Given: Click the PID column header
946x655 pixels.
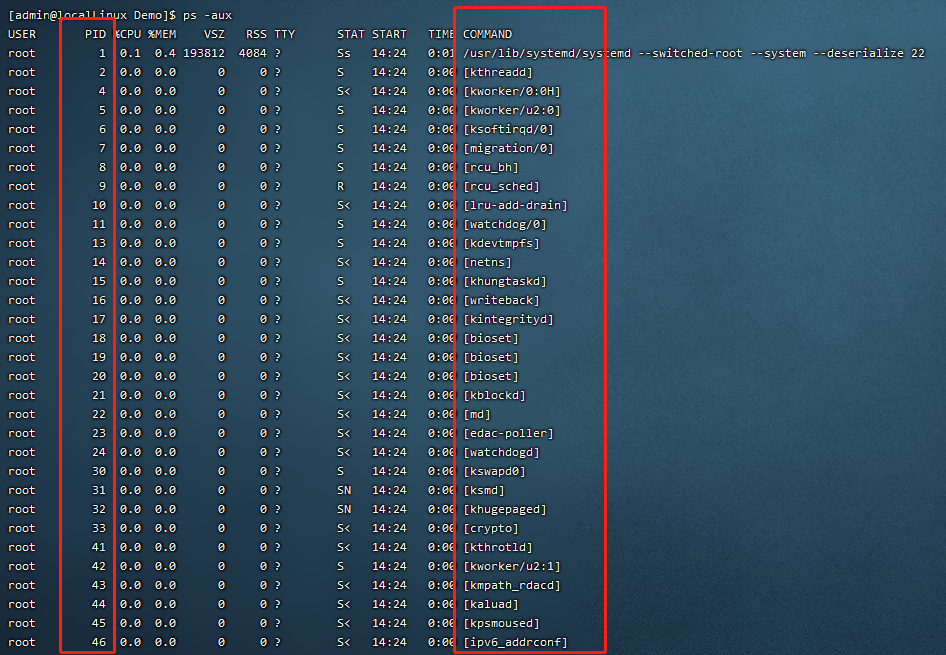Looking at the screenshot, I should pos(95,33).
